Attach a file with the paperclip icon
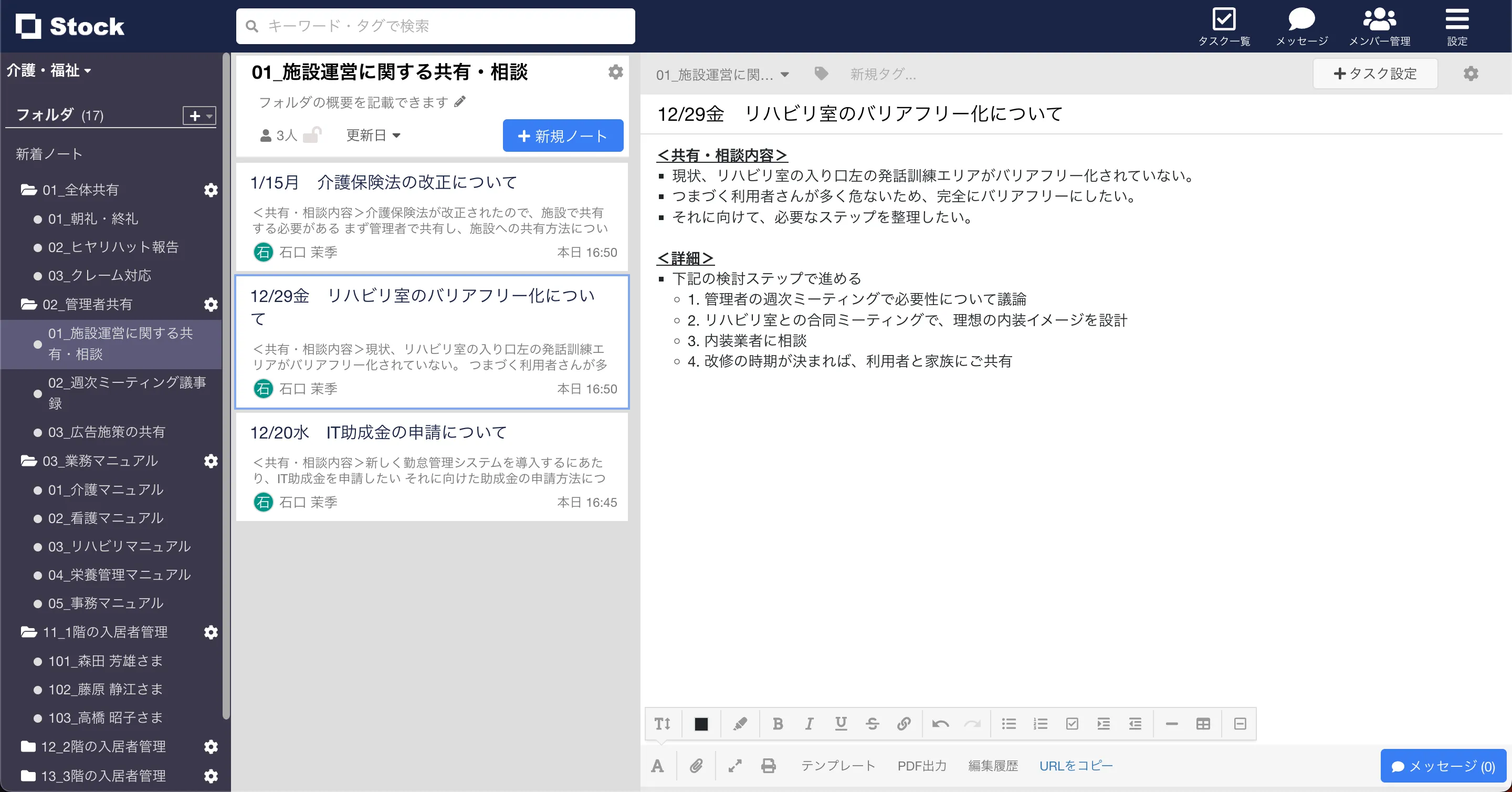 pos(697,766)
